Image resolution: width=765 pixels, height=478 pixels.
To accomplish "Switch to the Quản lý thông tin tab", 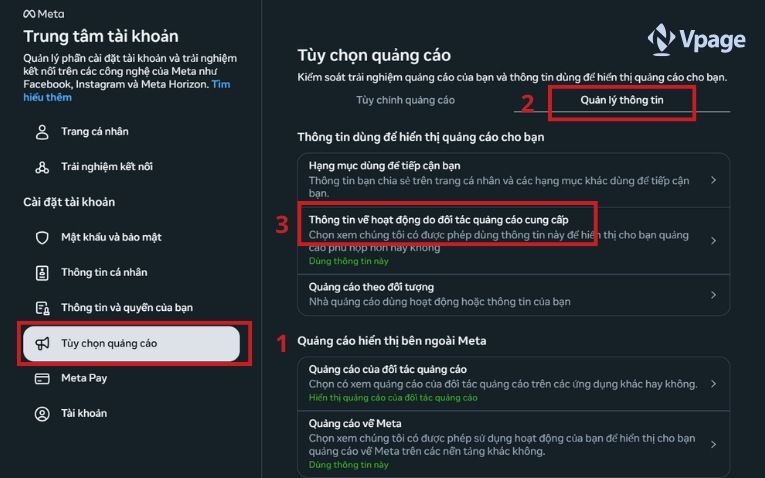I will pos(622,100).
